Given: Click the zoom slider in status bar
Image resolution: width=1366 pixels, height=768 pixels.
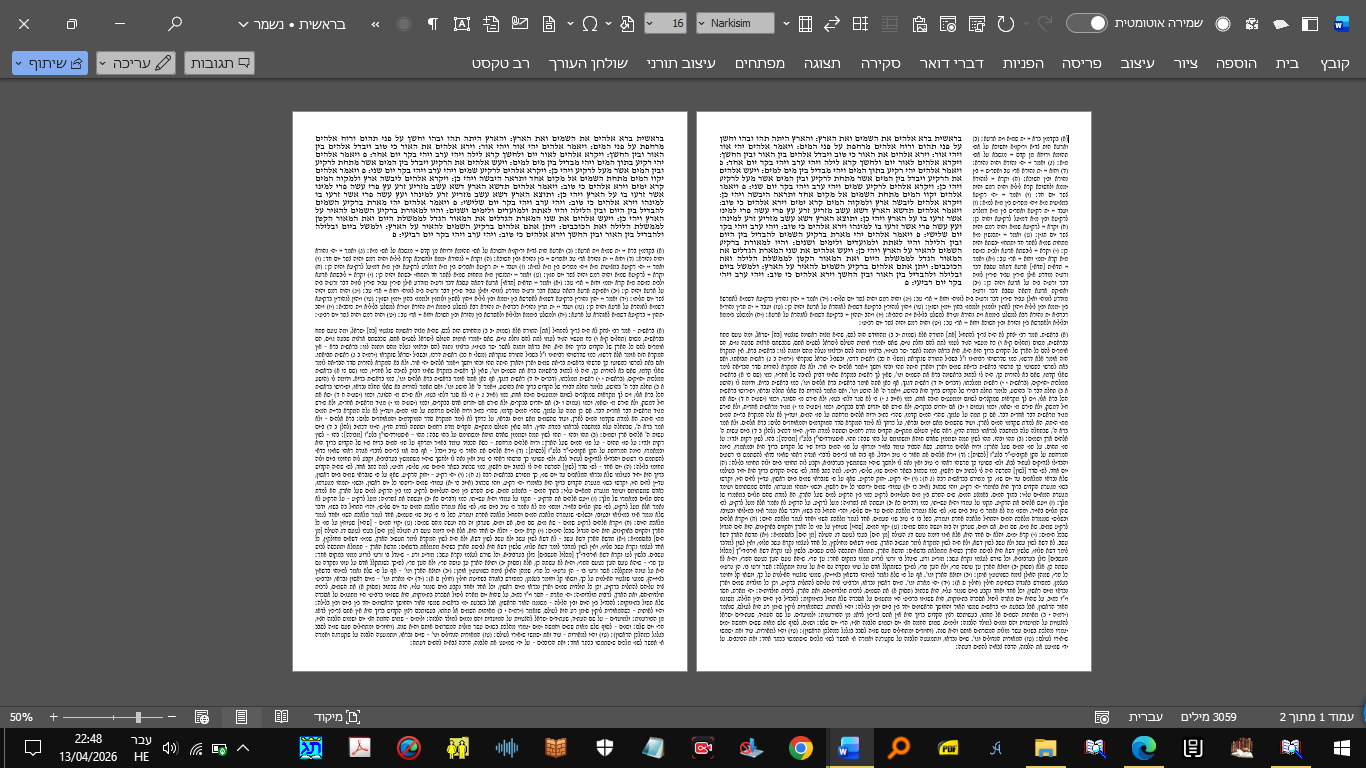Looking at the screenshot, I should [x=138, y=717].
